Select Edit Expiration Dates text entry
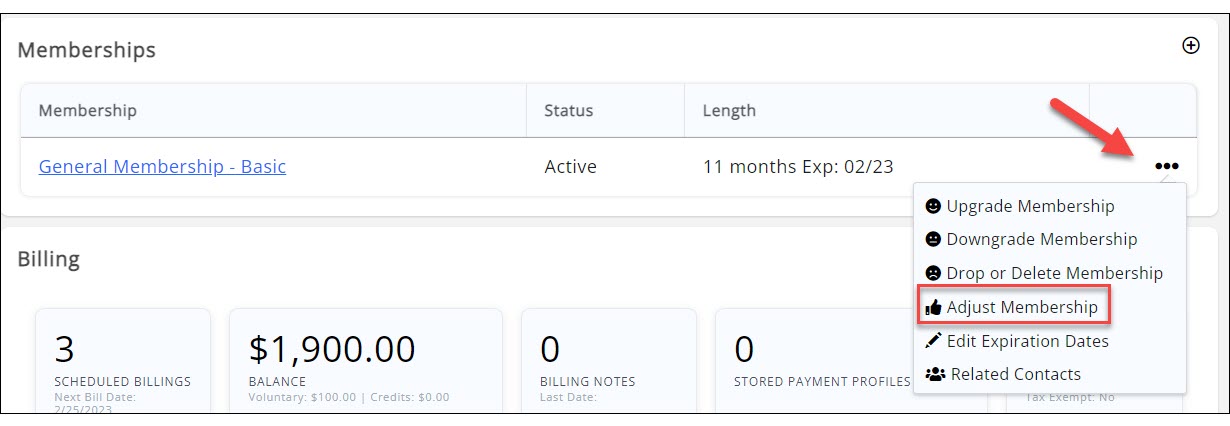 pyautogui.click(x=1027, y=341)
